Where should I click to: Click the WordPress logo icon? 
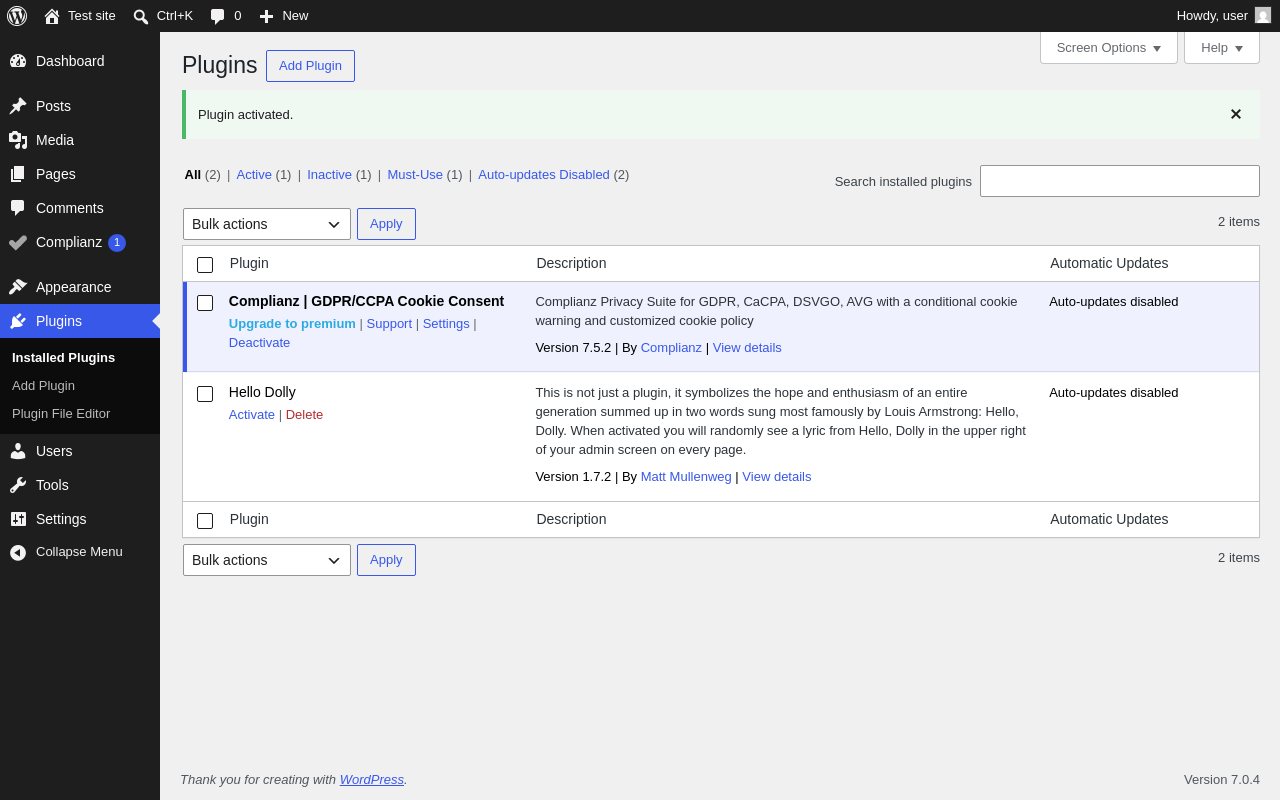[x=17, y=16]
